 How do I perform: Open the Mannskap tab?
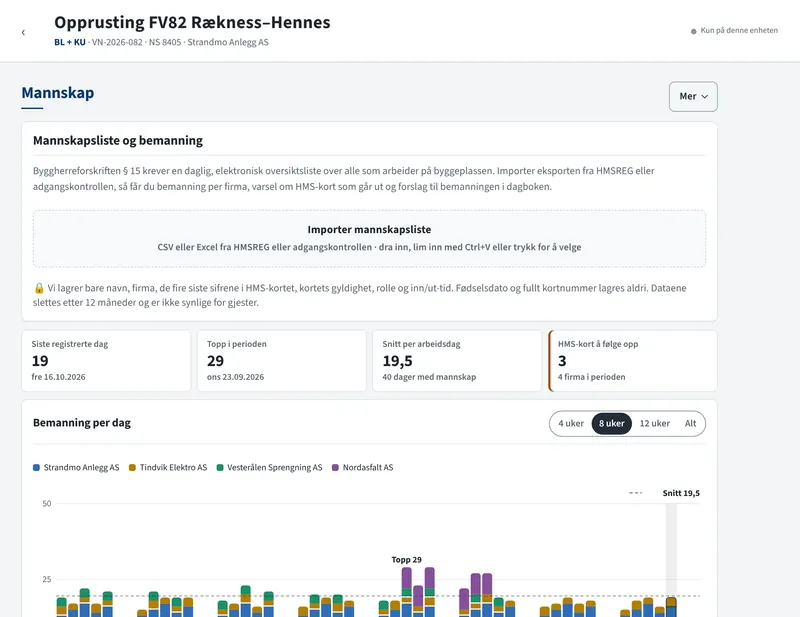(58, 93)
